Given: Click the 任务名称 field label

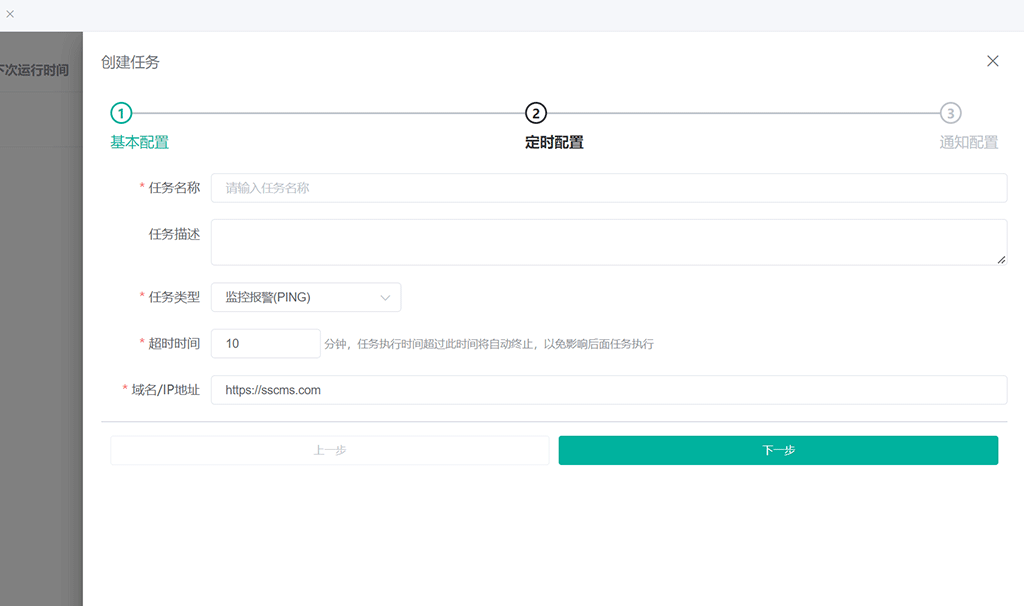Looking at the screenshot, I should [x=174, y=188].
